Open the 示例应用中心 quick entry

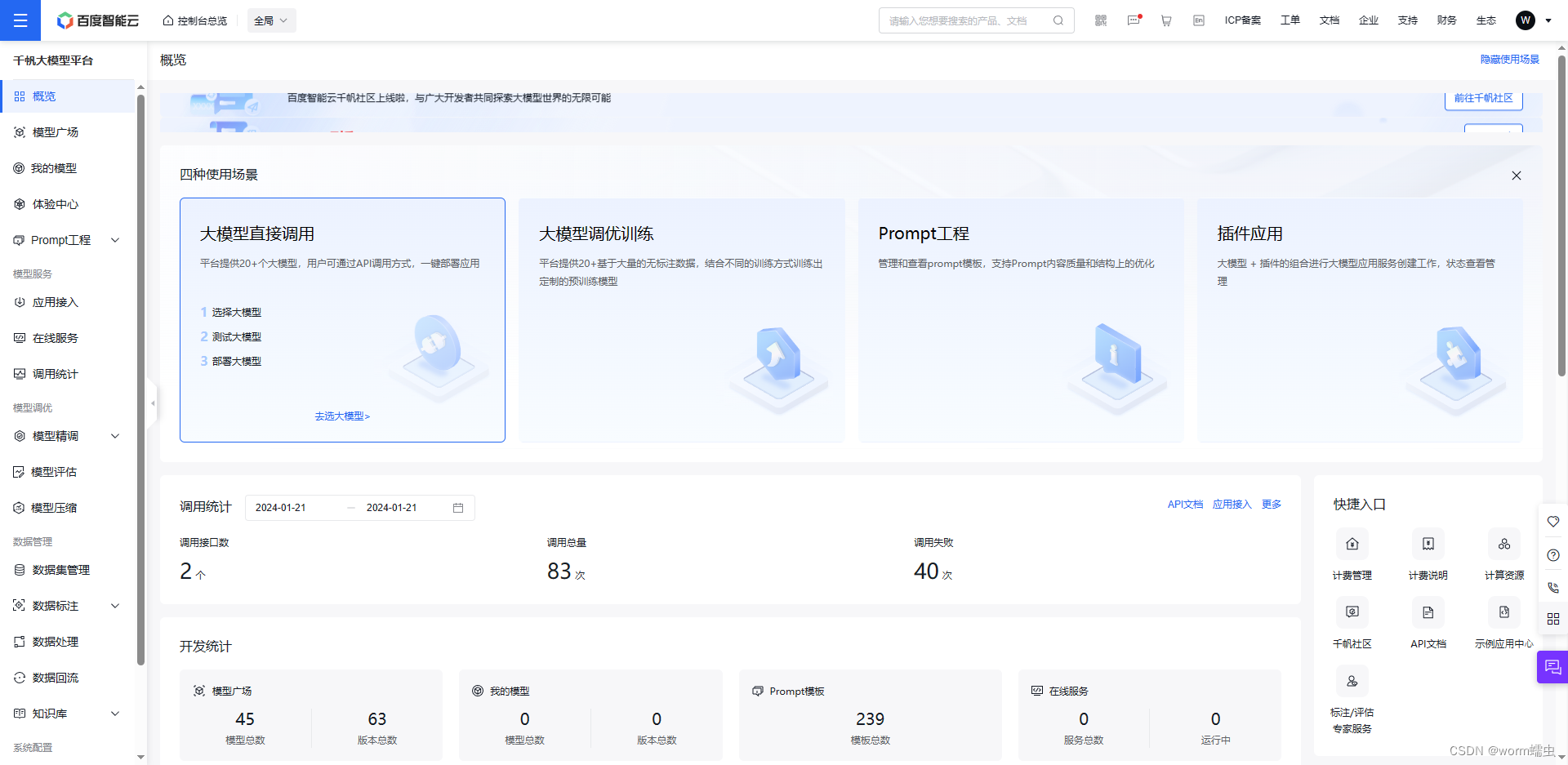coord(1504,622)
